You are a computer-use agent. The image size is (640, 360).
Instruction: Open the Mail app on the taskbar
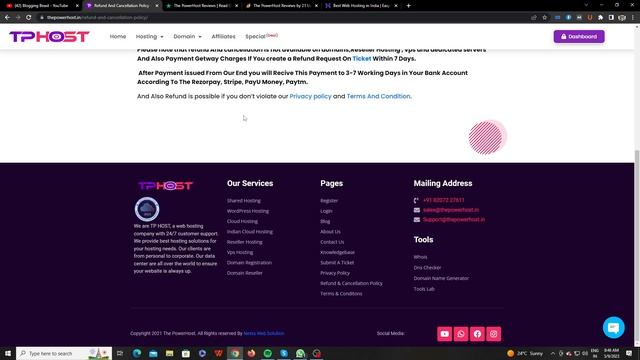click(x=153, y=353)
